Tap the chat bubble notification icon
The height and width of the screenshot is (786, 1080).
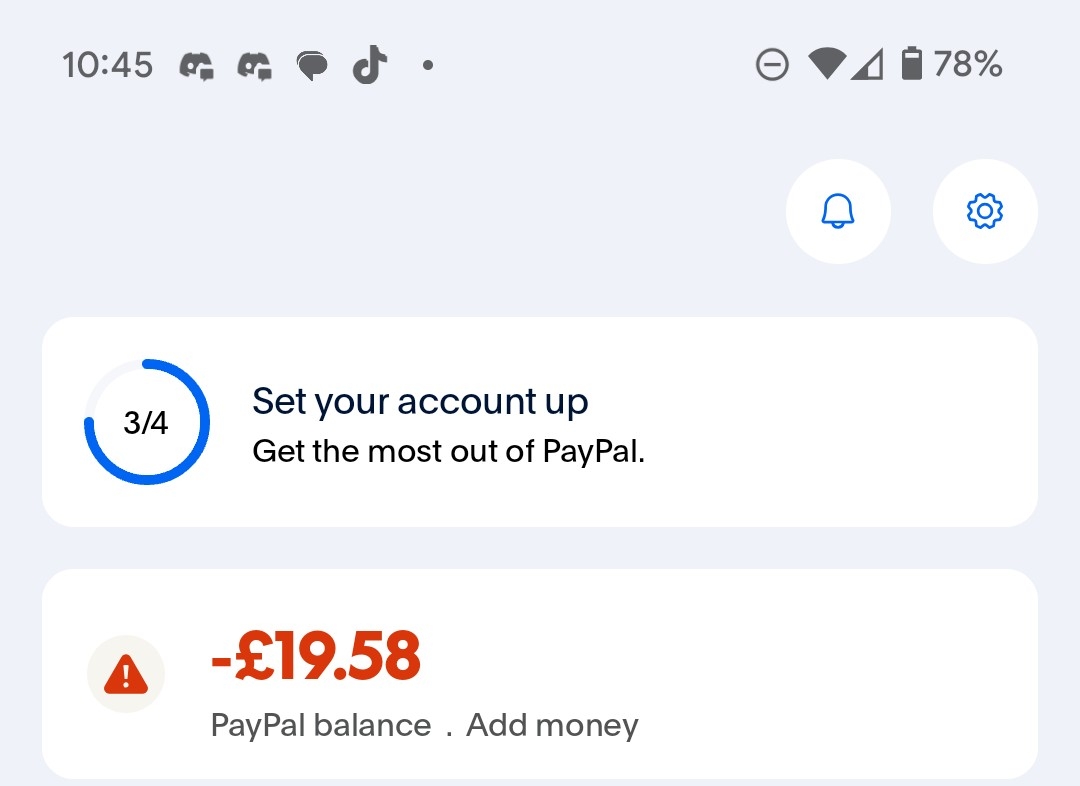click(313, 66)
